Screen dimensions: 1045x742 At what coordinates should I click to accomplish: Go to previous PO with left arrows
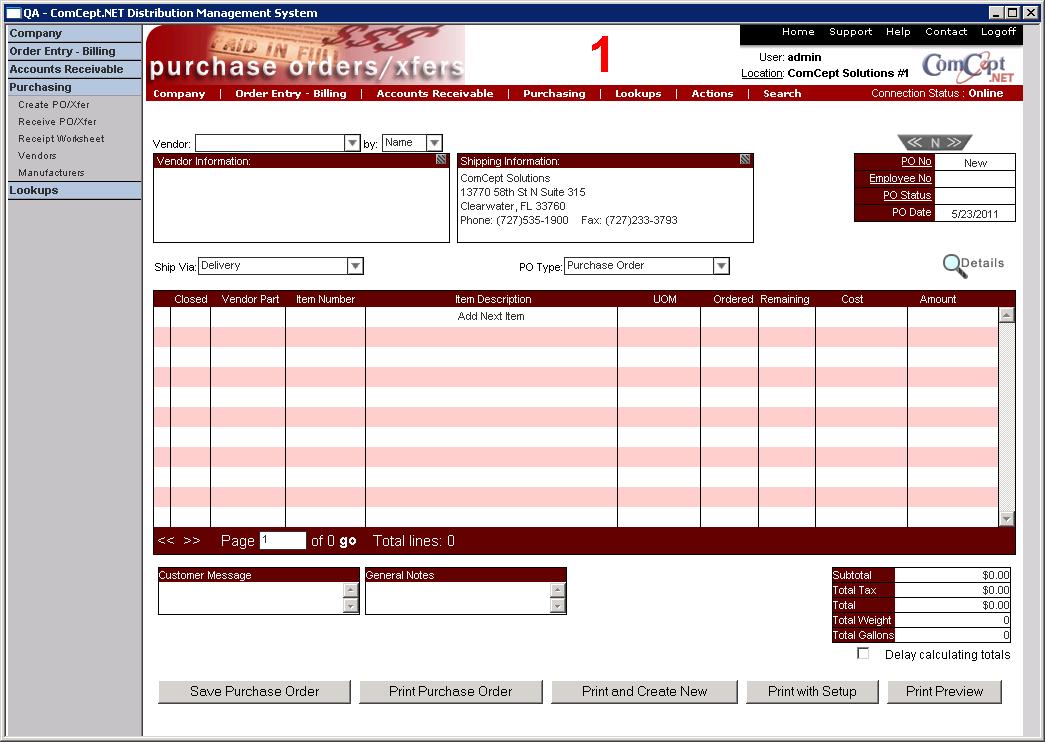point(912,143)
